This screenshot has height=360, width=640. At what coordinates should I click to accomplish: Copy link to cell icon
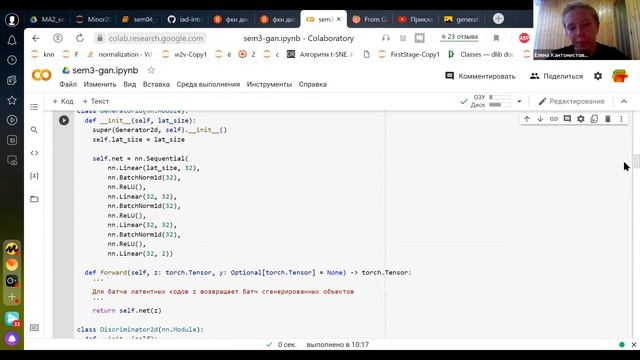click(553, 119)
